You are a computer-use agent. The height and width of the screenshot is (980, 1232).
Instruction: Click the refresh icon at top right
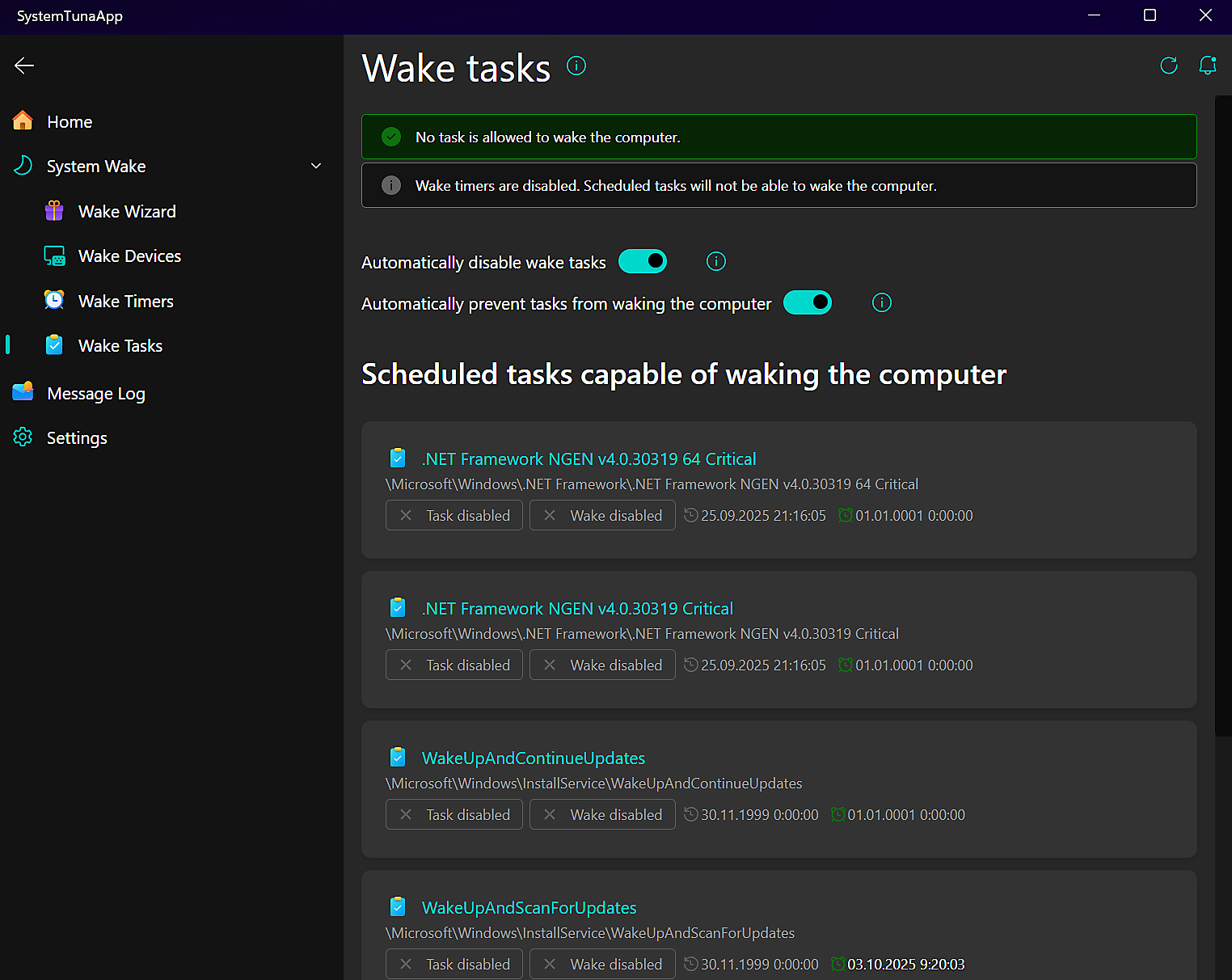[1168, 65]
